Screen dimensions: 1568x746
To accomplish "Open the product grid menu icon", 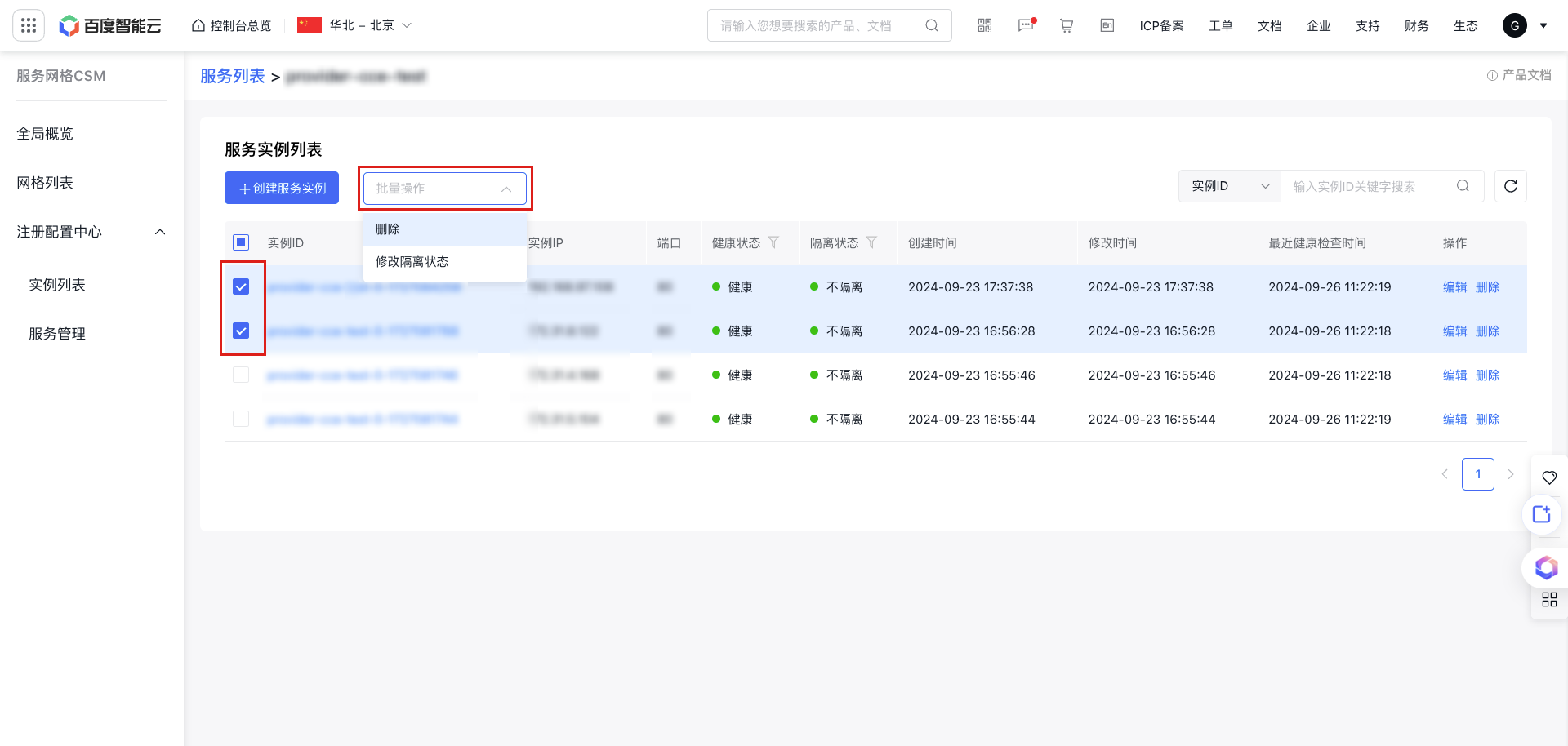I will 29,25.
